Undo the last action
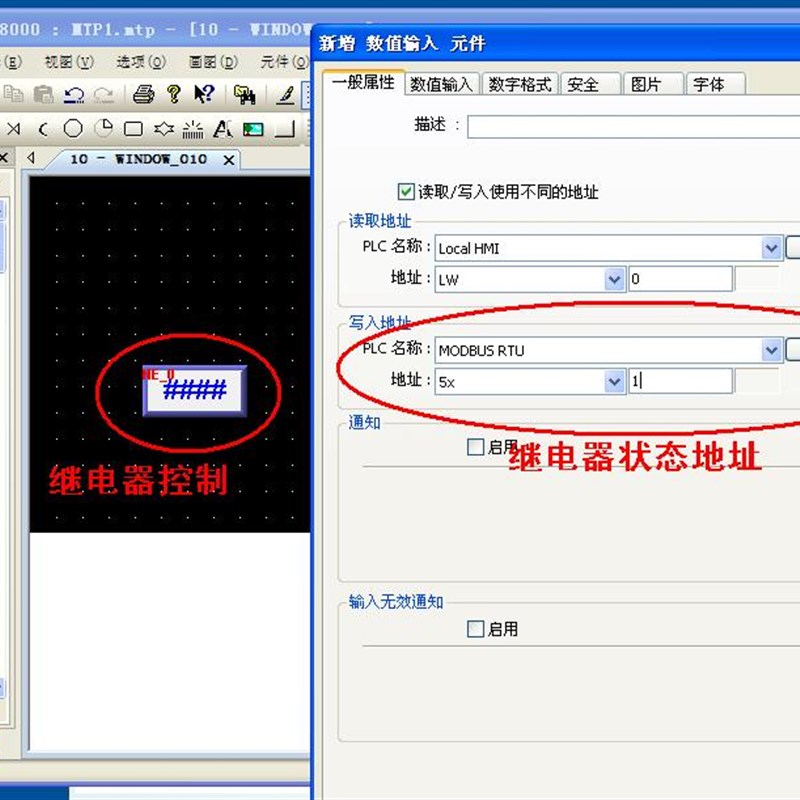The height and width of the screenshot is (800, 800). point(74,95)
